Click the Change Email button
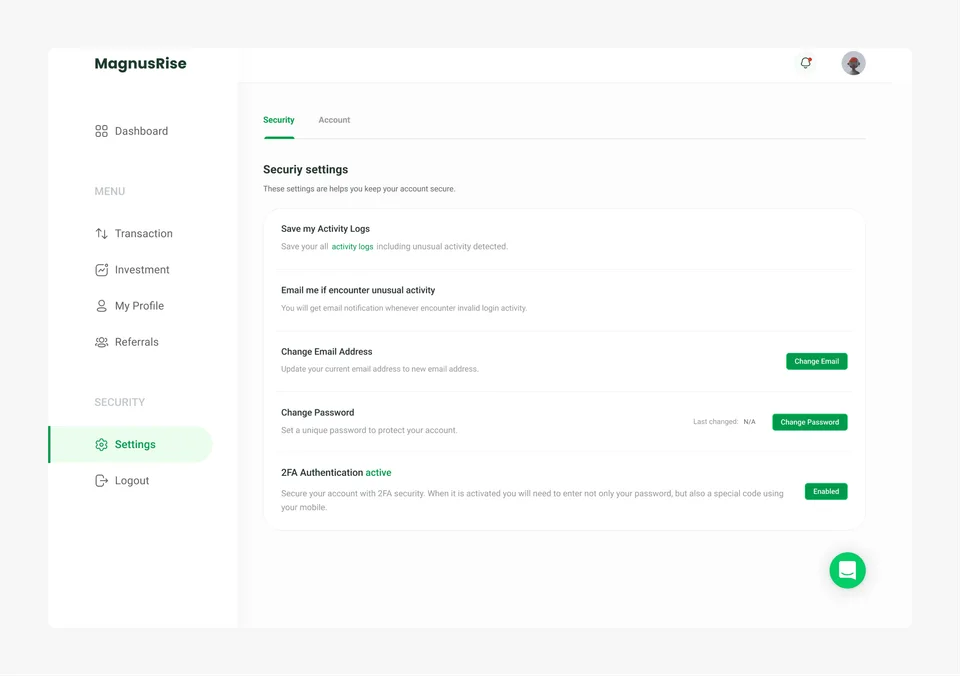 (817, 361)
